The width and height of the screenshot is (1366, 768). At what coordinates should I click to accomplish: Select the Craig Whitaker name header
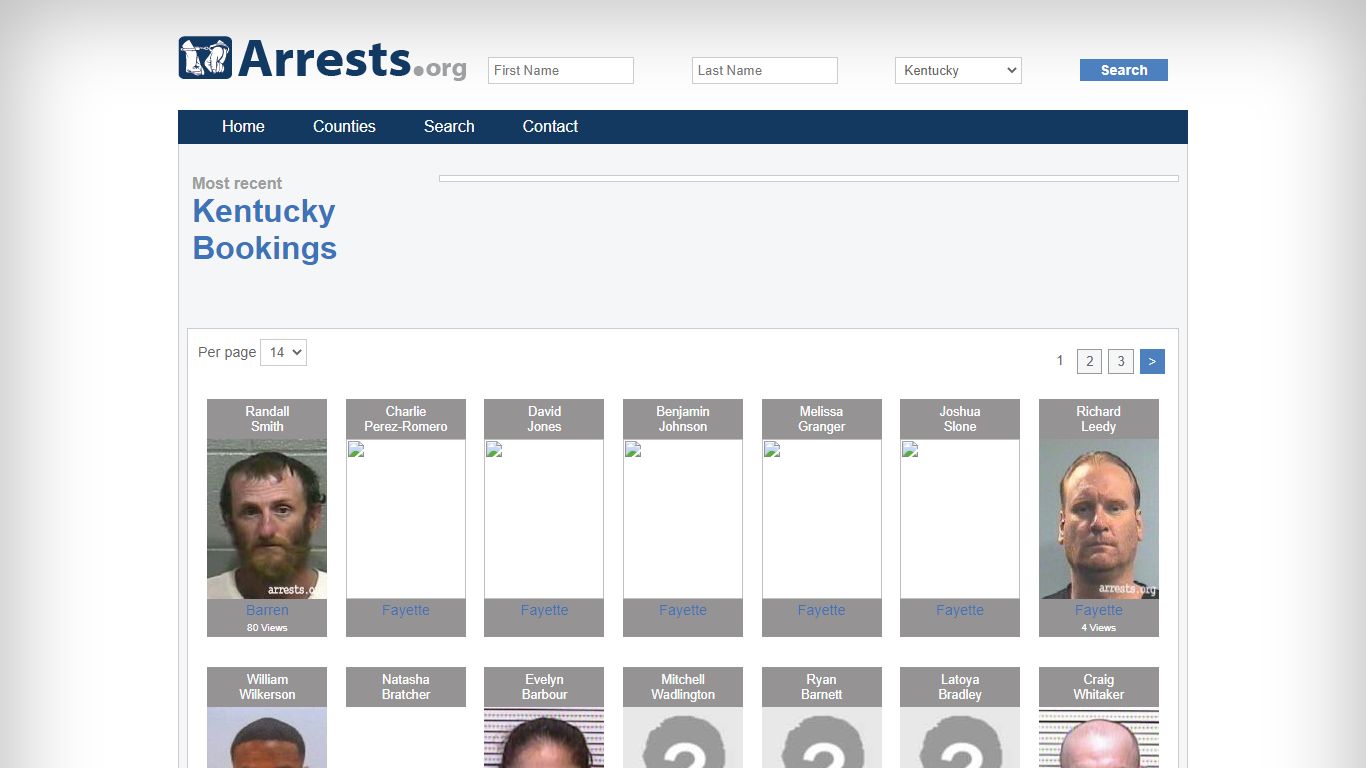[1099, 687]
